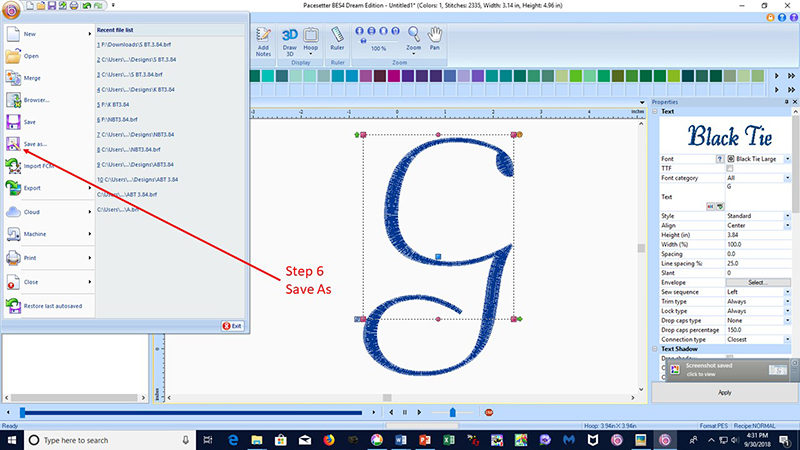Viewport: 800px width, 450px height.
Task: Collapse the Text Shadow section
Action: 655,348
